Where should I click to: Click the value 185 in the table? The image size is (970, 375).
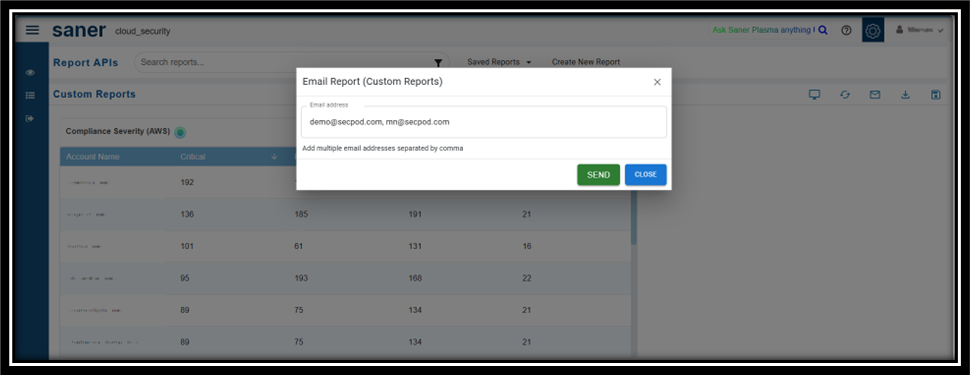click(x=301, y=214)
